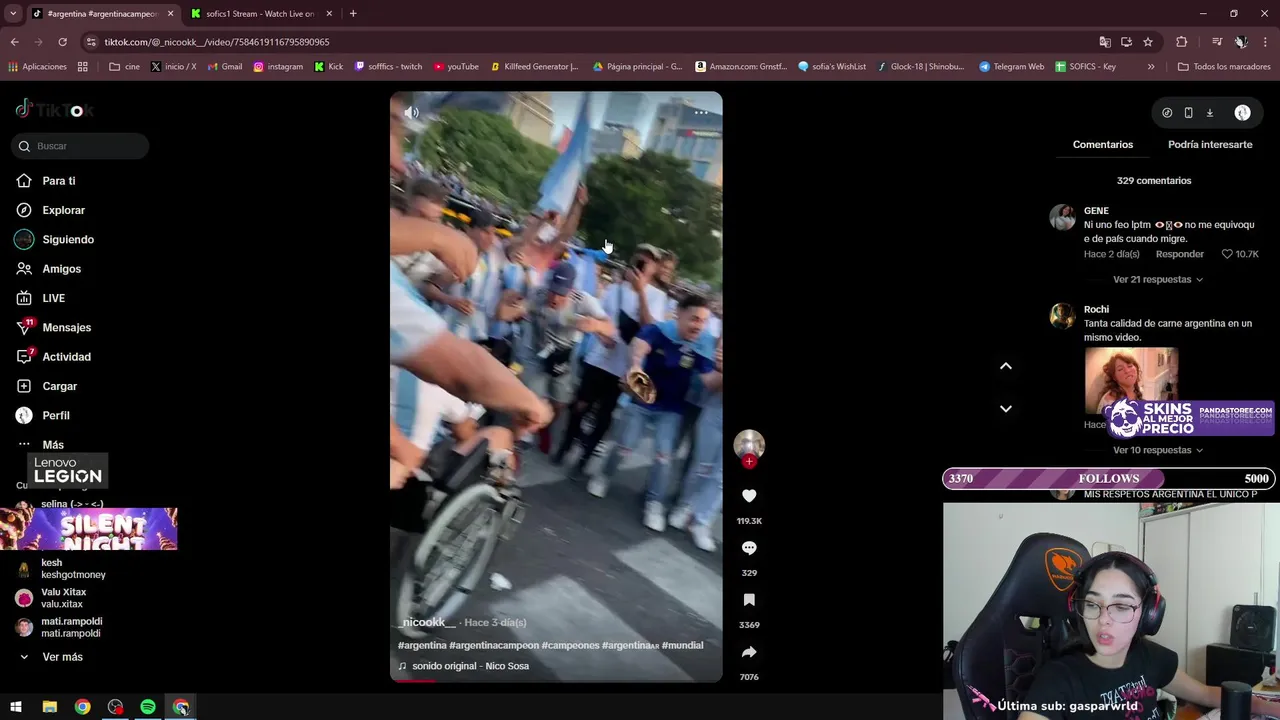Like GENE's comment with the heart

pos(1229,254)
